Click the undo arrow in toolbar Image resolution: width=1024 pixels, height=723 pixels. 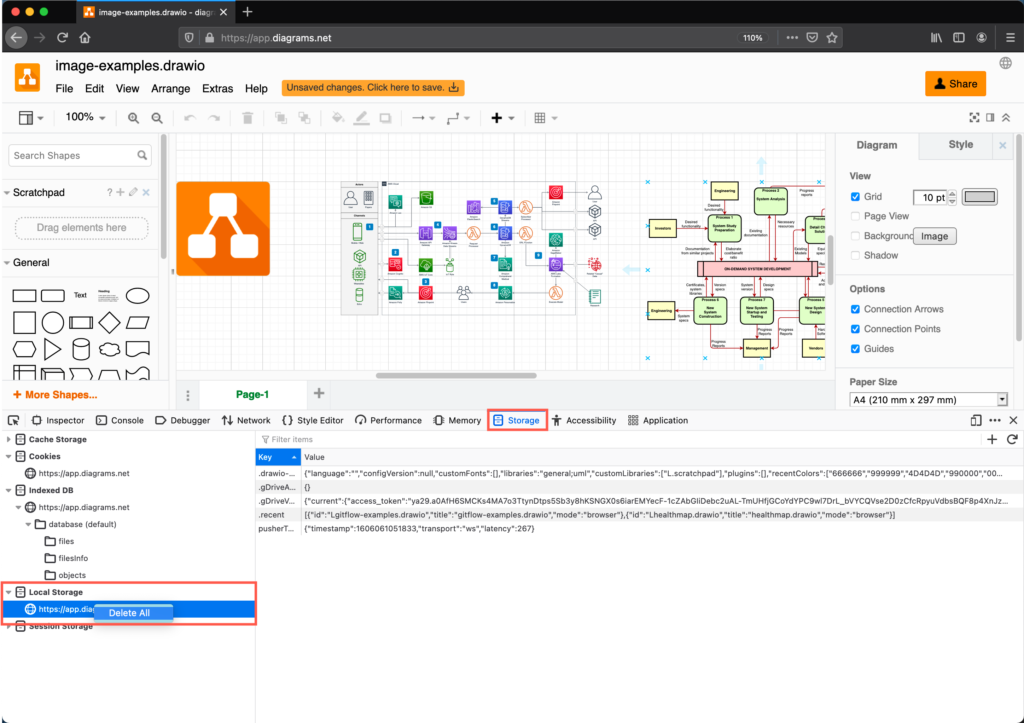[190, 118]
